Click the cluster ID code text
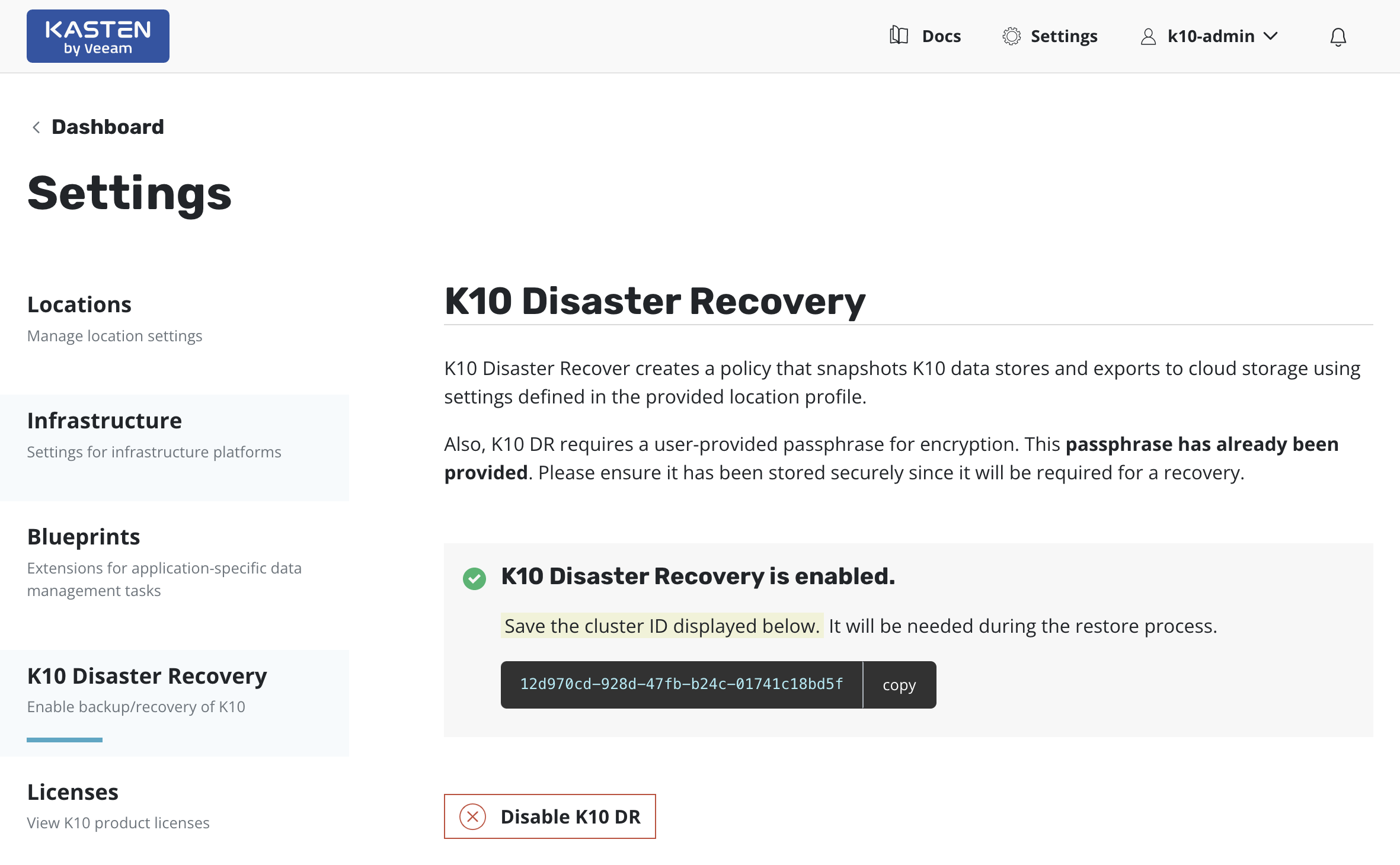 click(681, 684)
